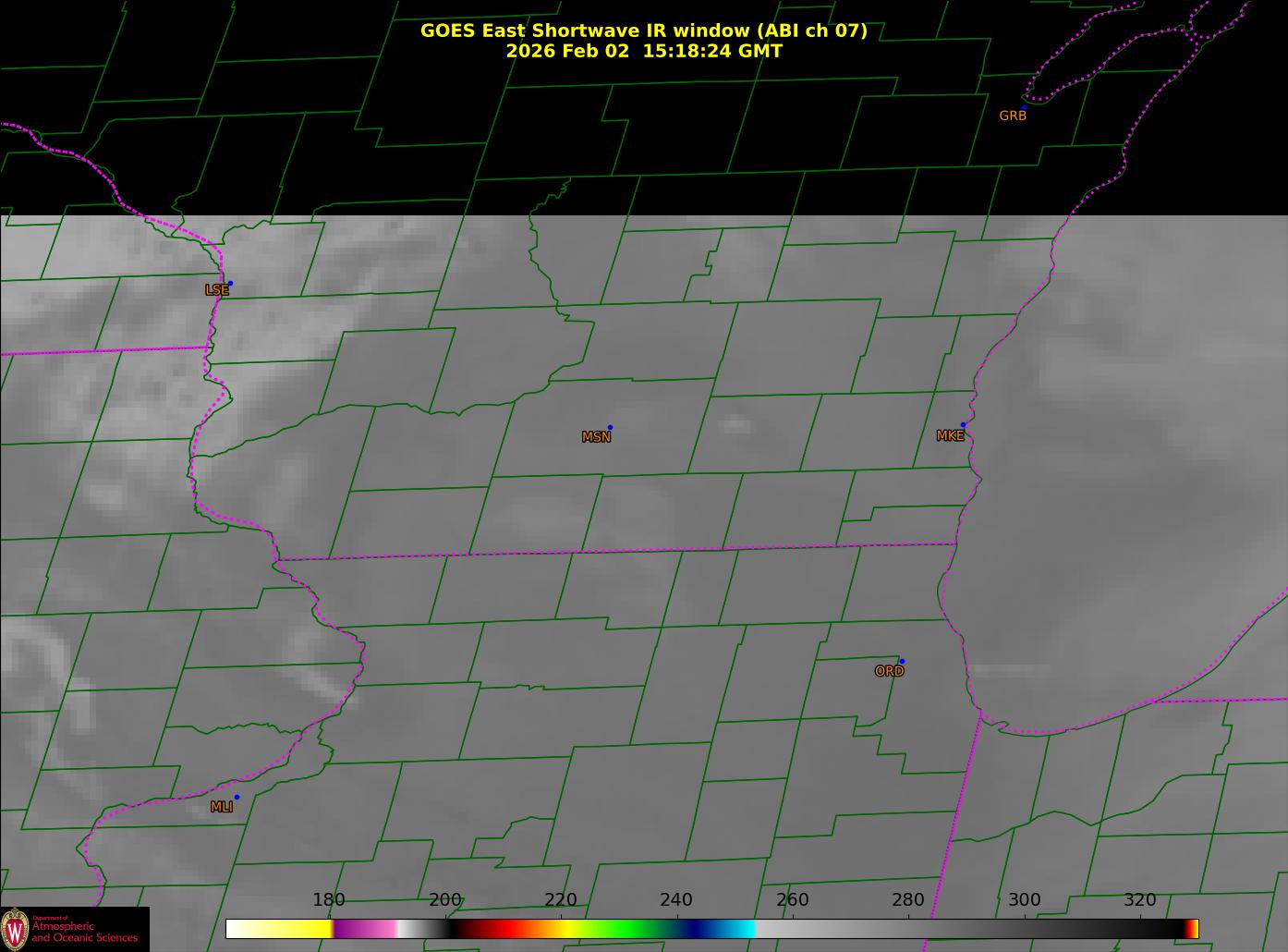The image size is (1288, 952).
Task: Click the blue dot marking MLI station
Action: pos(237,798)
